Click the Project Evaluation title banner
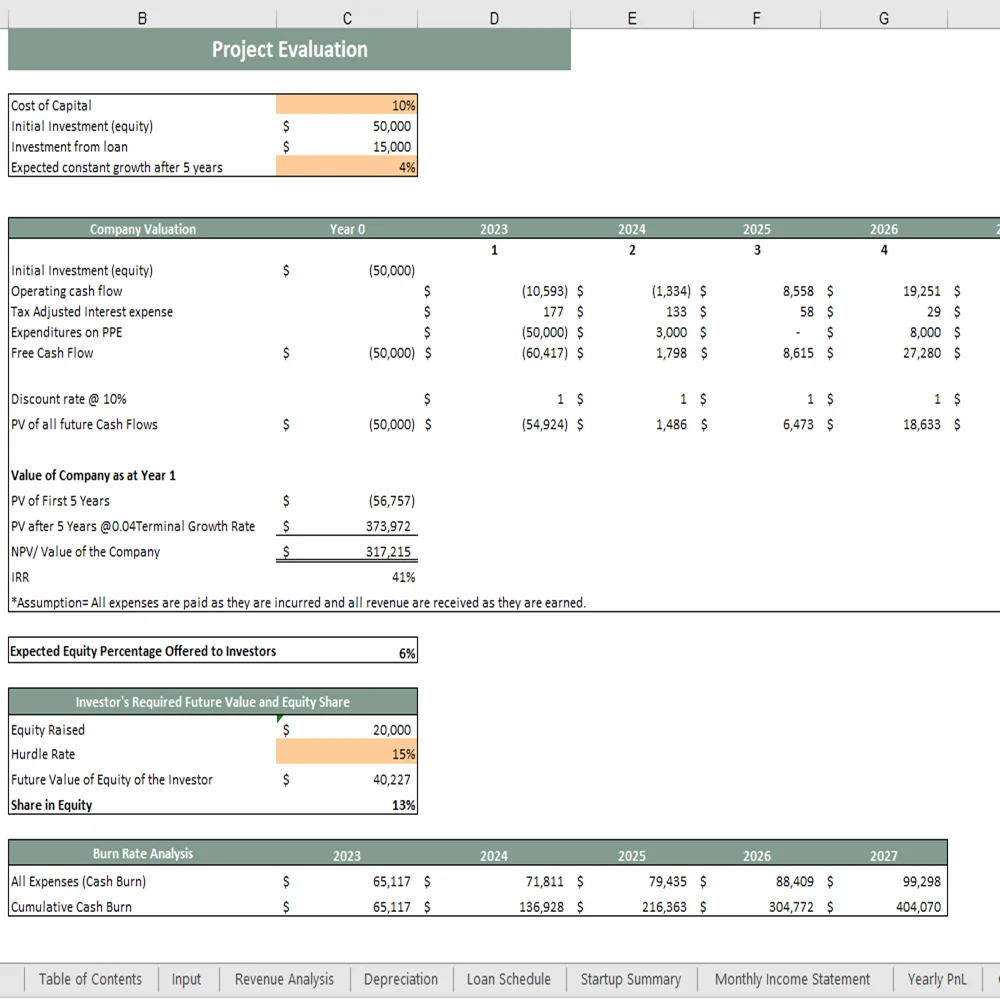1000x1000 pixels. coord(289,49)
